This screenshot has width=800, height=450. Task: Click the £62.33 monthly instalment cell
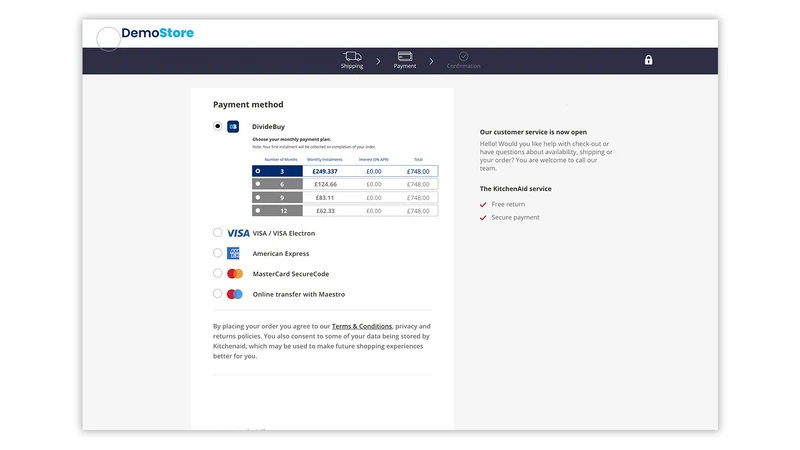(x=326, y=211)
